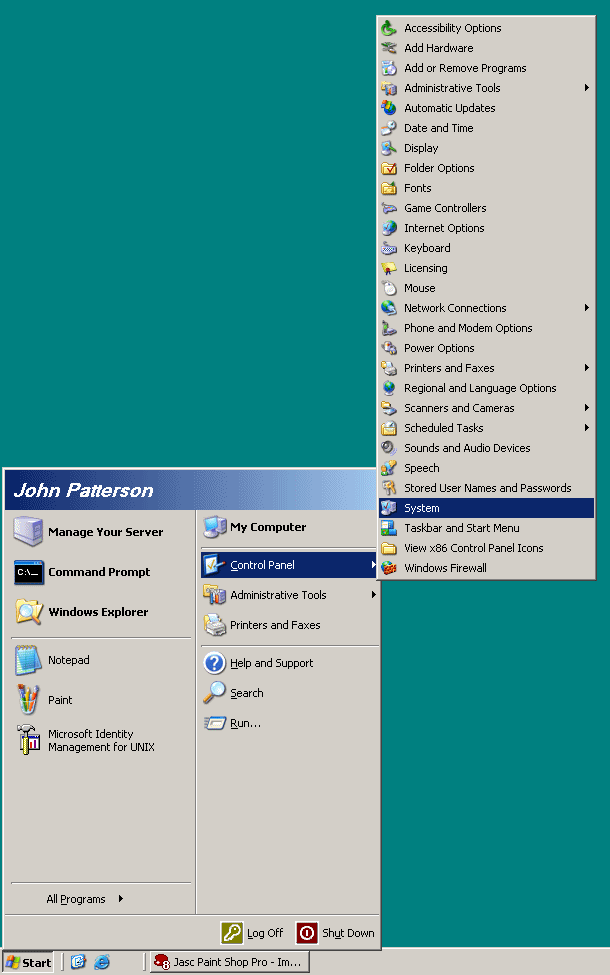
Task: Switch to Jasc Paint Shop Pro taskbar button
Action: 229,963
